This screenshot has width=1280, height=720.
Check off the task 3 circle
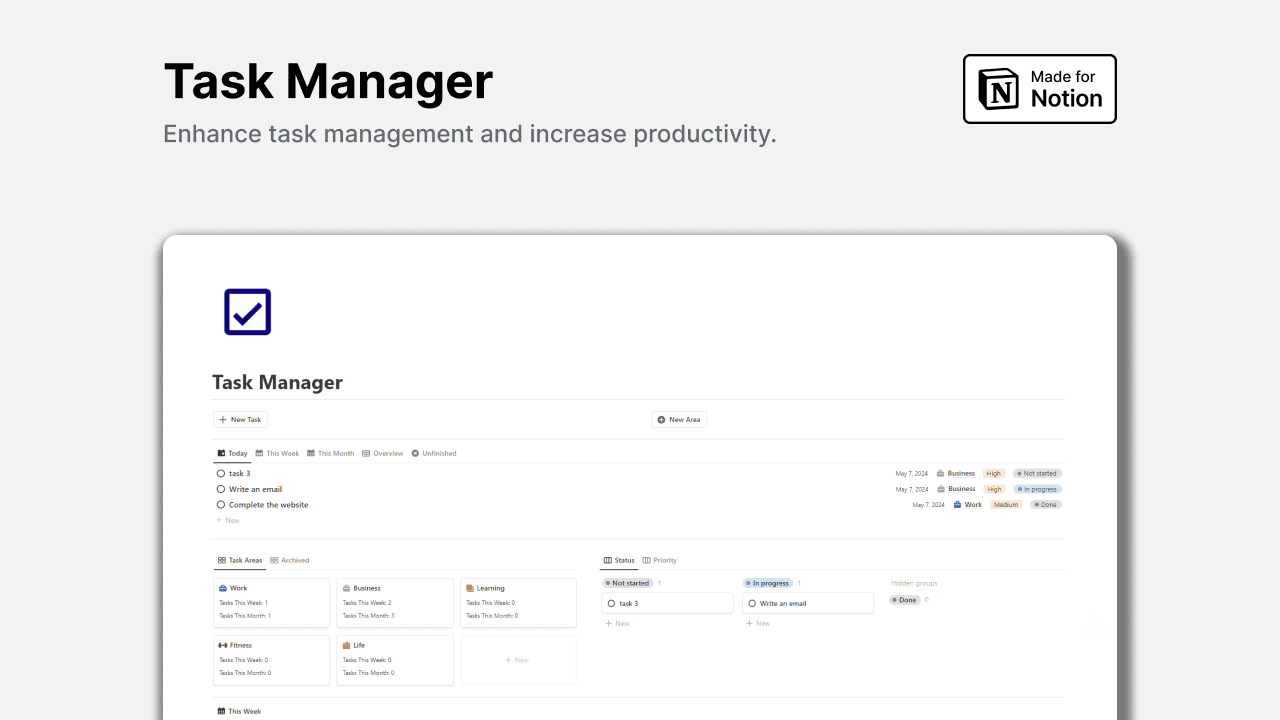[220, 473]
